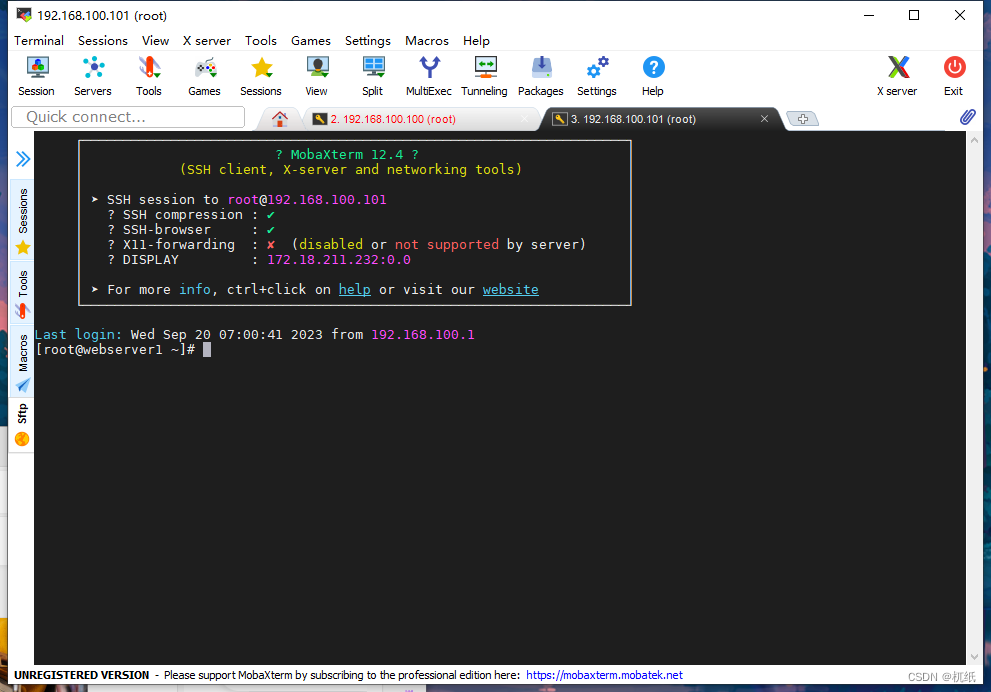Open the Terminal menu

click(x=38, y=40)
